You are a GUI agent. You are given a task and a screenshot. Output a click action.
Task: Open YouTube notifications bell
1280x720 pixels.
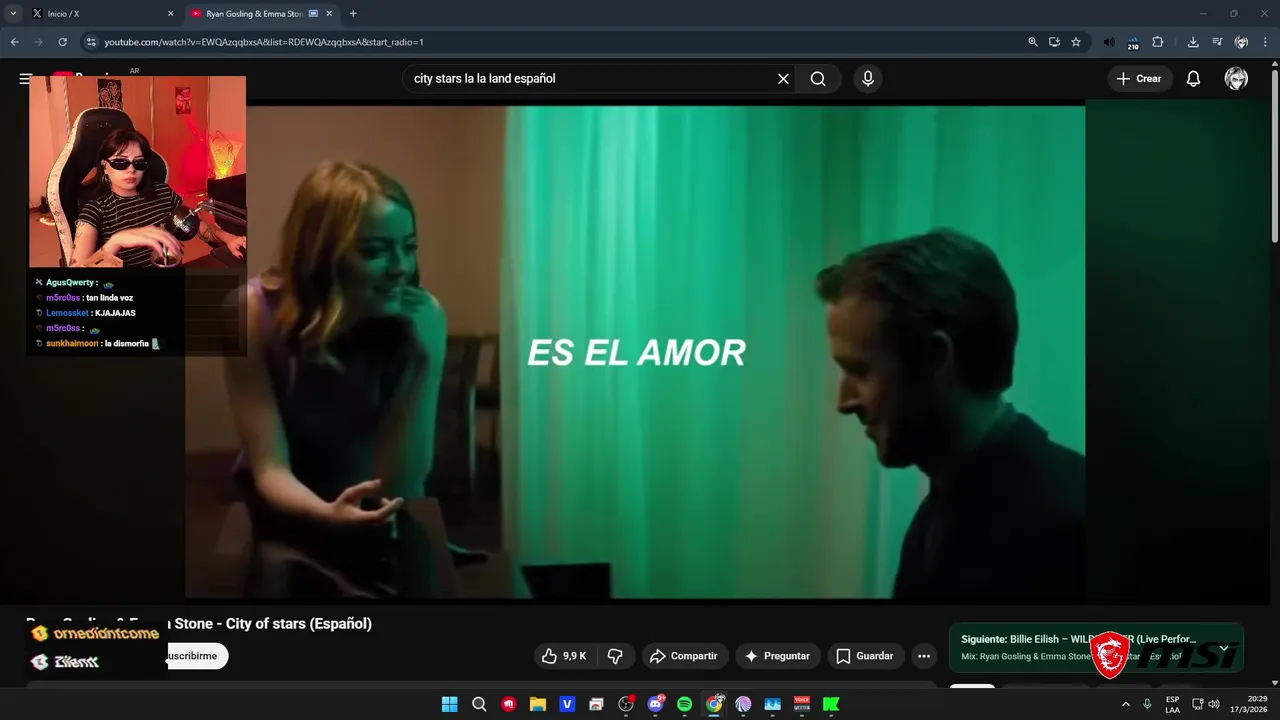click(1193, 79)
